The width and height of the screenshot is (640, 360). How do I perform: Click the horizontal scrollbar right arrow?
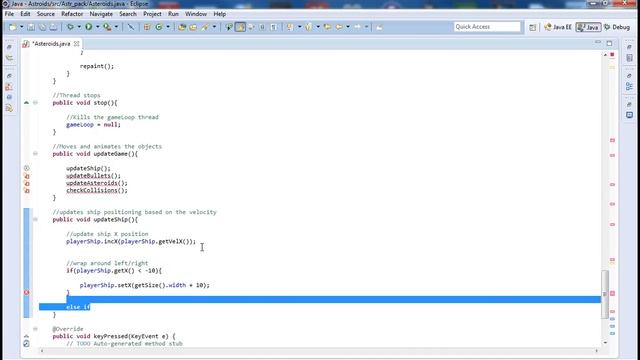pyautogui.click(x=596, y=351)
